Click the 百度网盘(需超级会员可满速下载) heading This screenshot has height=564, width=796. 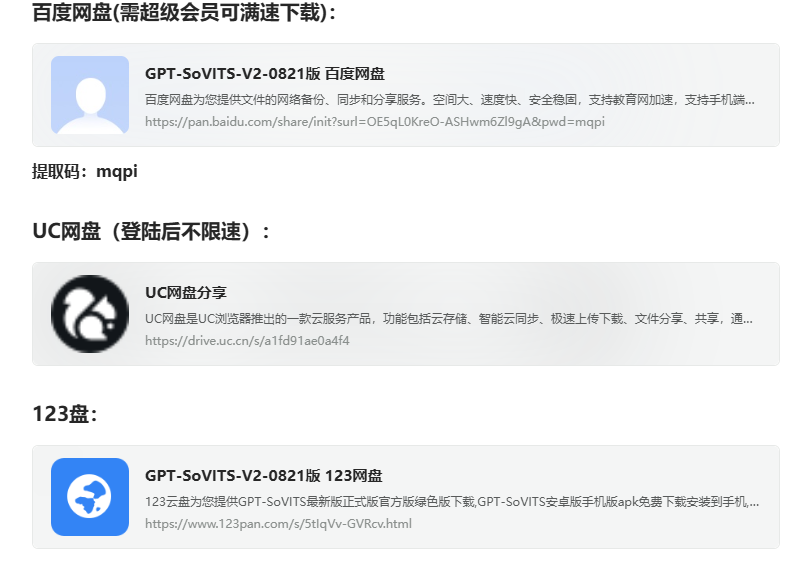[184, 12]
